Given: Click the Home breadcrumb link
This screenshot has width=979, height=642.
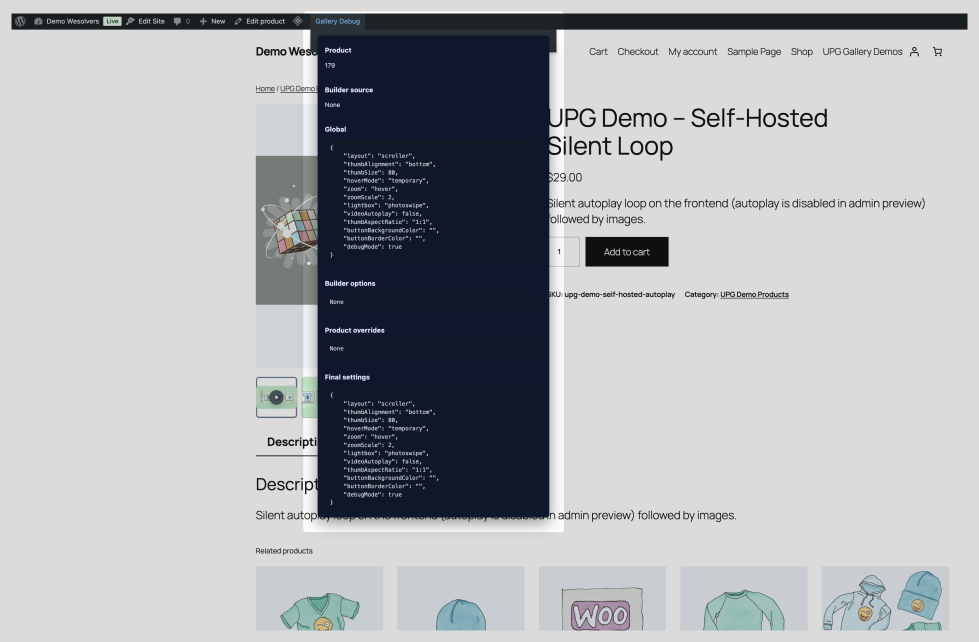Looking at the screenshot, I should pyautogui.click(x=264, y=89).
